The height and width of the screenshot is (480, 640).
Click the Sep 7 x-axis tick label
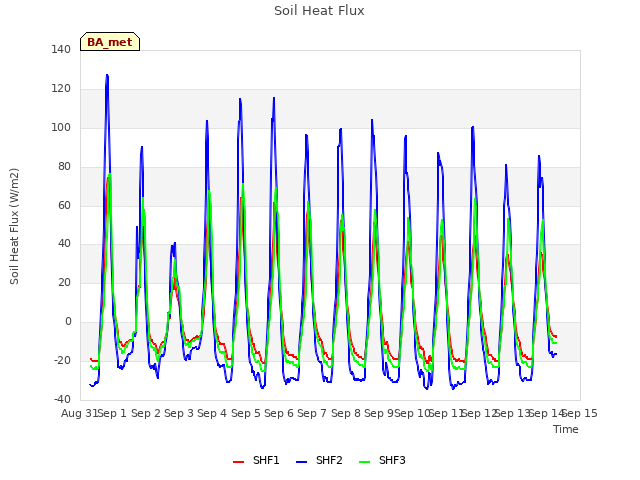(312, 413)
